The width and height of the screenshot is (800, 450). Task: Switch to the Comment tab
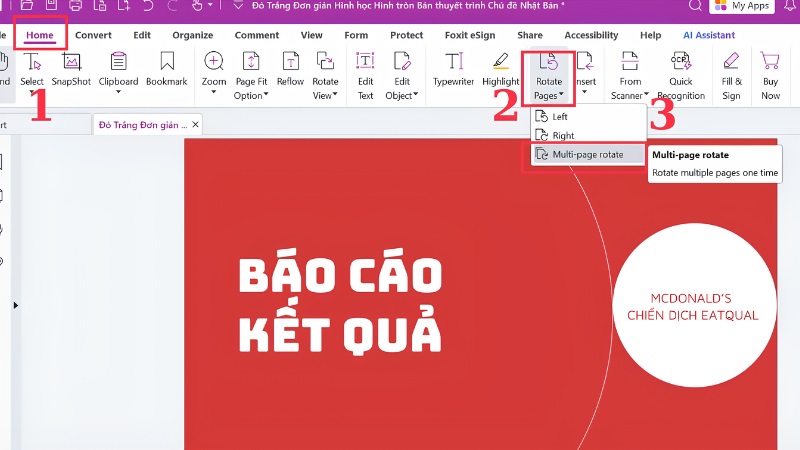tap(257, 35)
